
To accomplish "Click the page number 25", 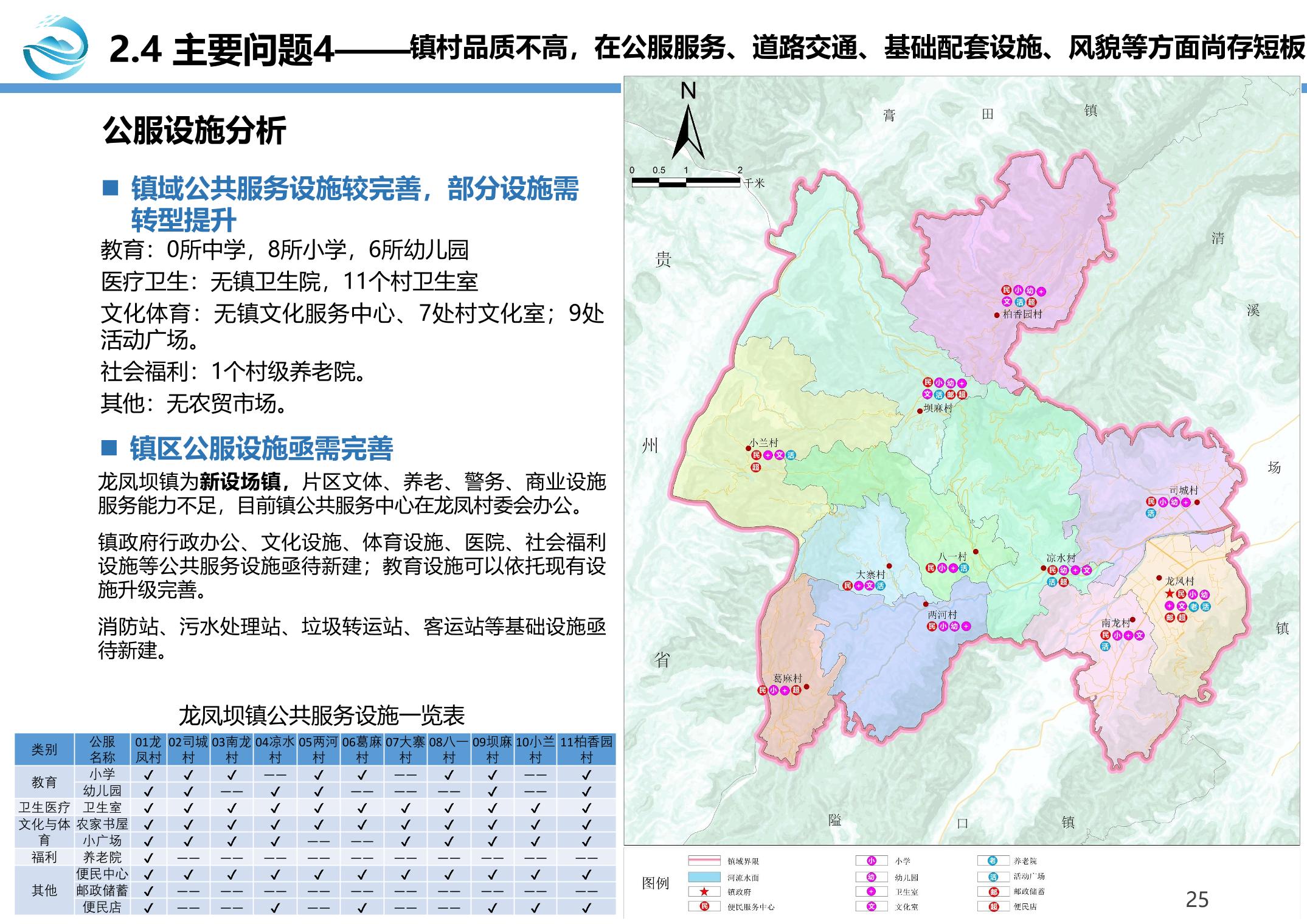I will 1197,899.
